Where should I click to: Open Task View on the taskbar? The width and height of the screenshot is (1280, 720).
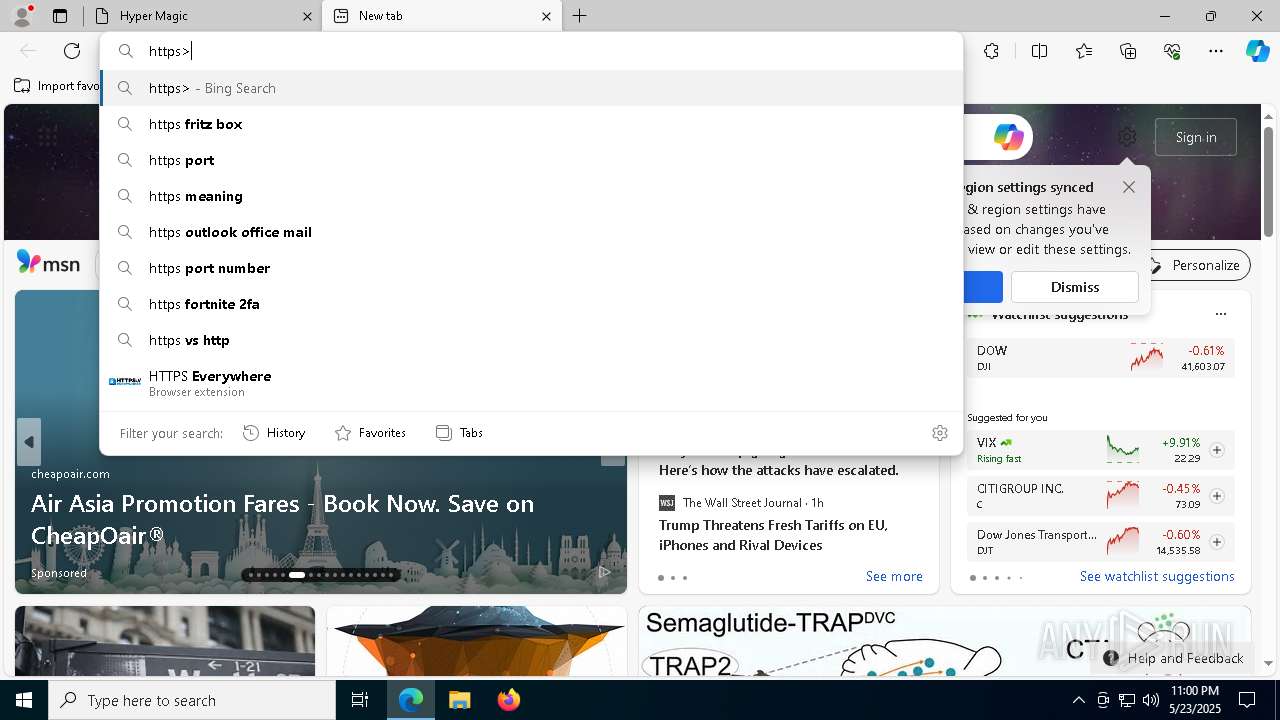pos(360,700)
